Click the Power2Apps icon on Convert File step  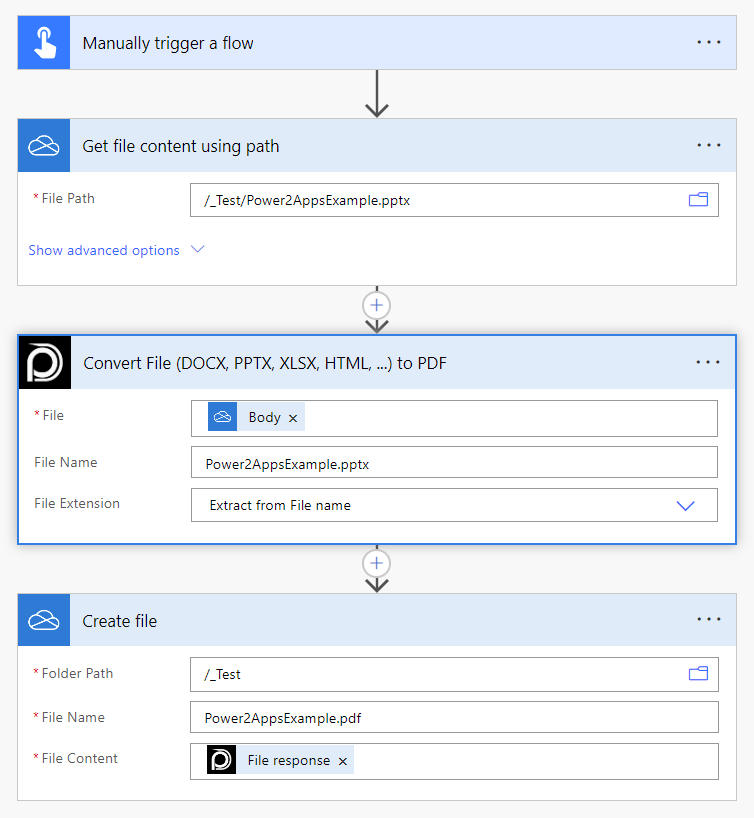pos(45,362)
